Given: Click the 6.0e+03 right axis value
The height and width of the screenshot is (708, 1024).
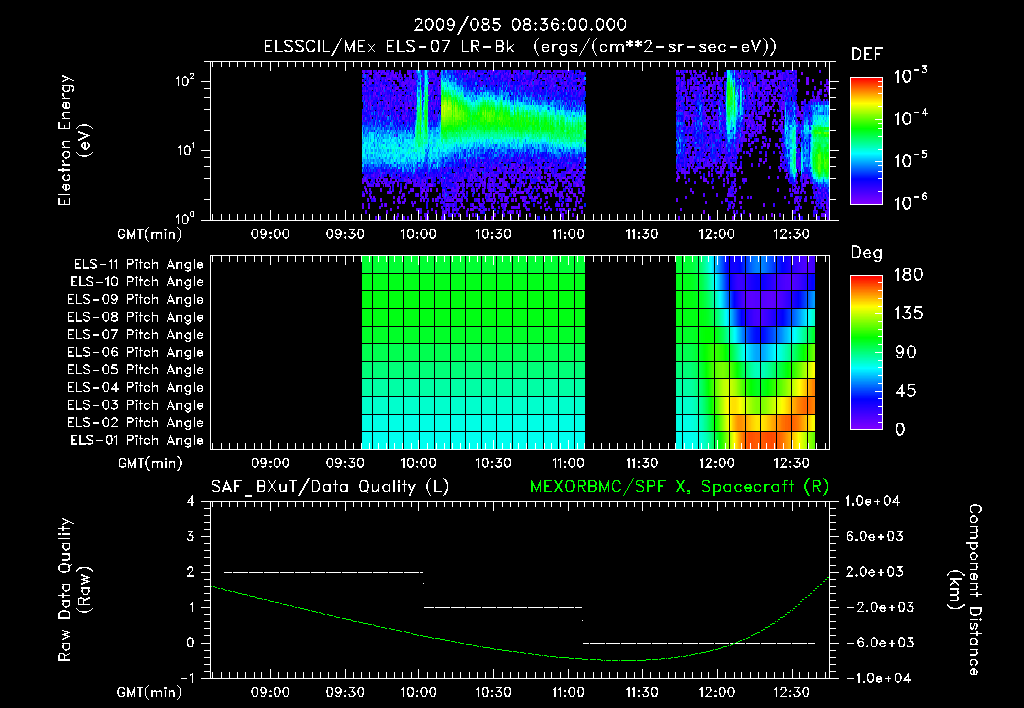Looking at the screenshot, I should coord(875,536).
